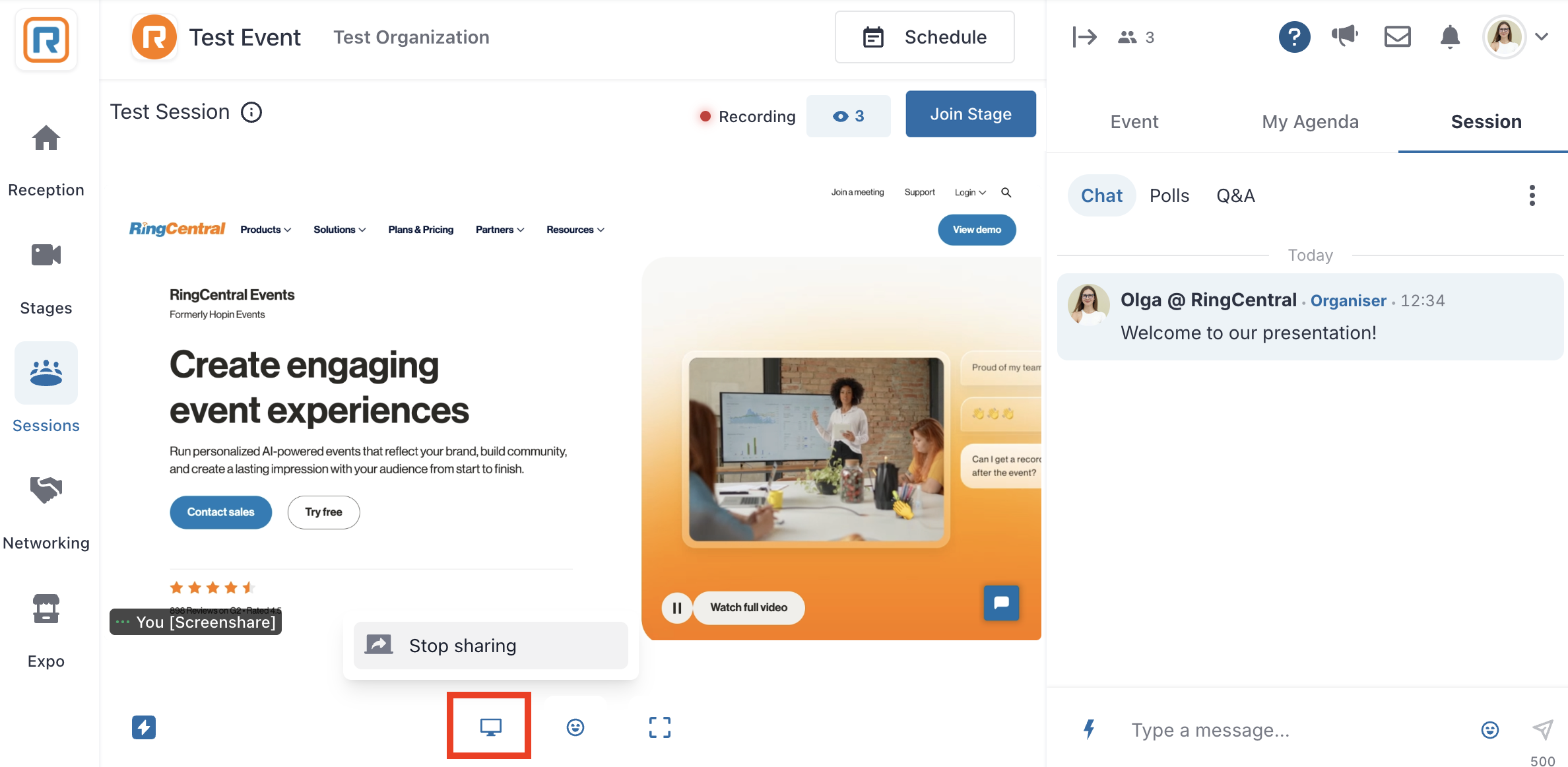Viewport: 1568px width, 767px height.
Task: Click the Recording status indicator
Action: point(747,116)
